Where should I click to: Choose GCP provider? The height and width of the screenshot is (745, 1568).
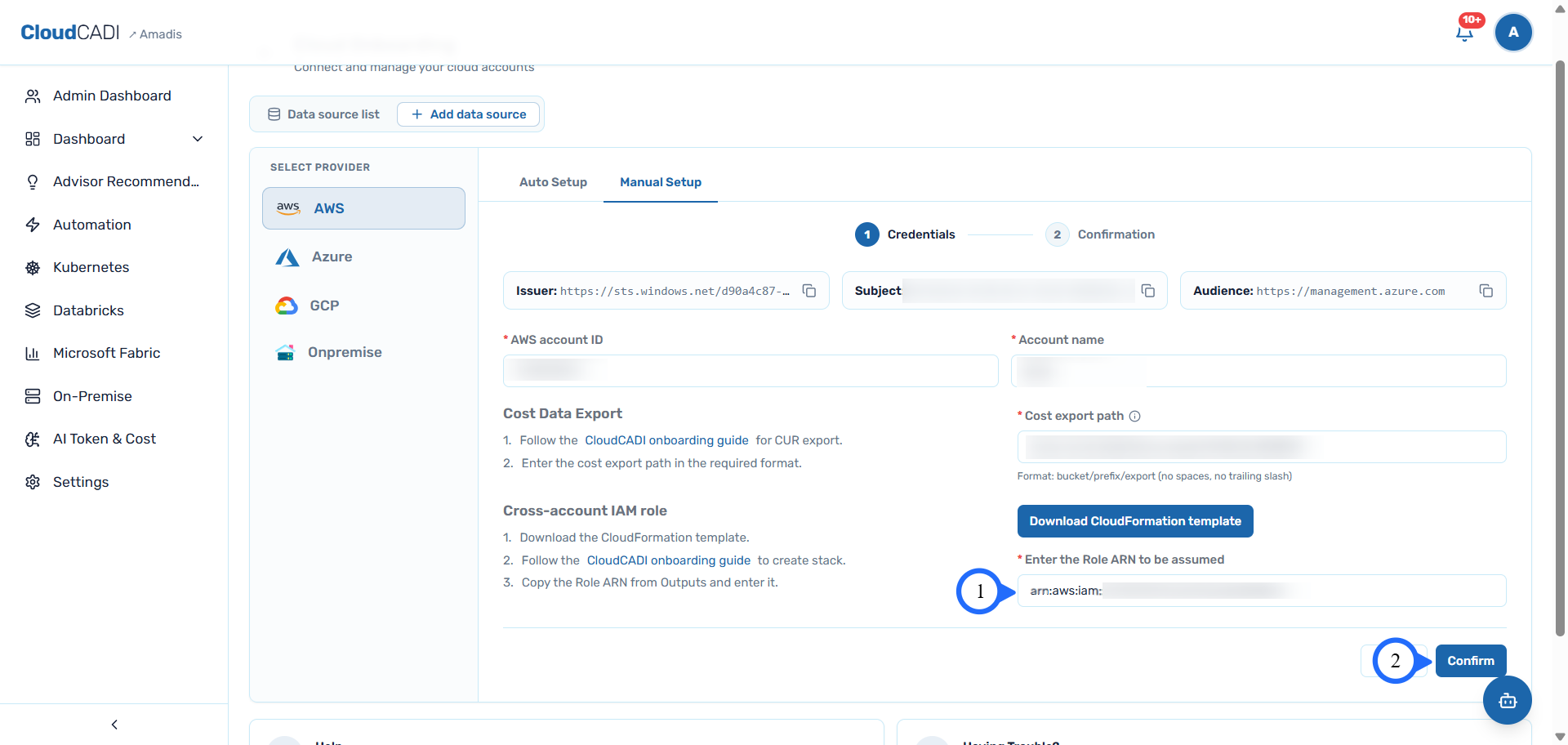point(363,306)
